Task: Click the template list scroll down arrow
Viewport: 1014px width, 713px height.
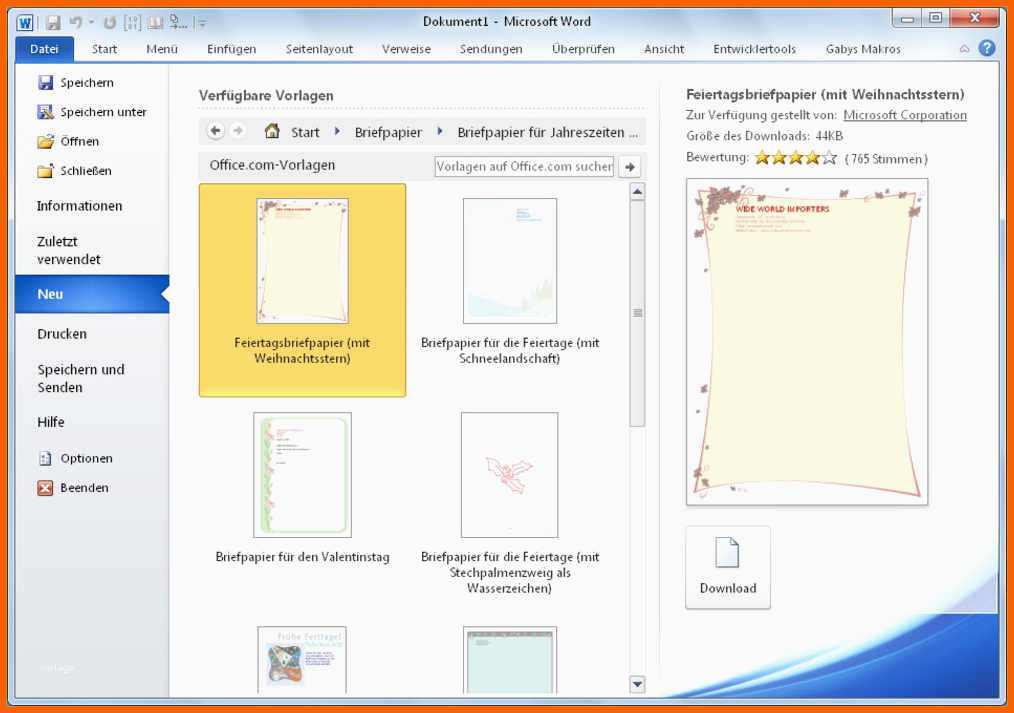Action: (637, 684)
